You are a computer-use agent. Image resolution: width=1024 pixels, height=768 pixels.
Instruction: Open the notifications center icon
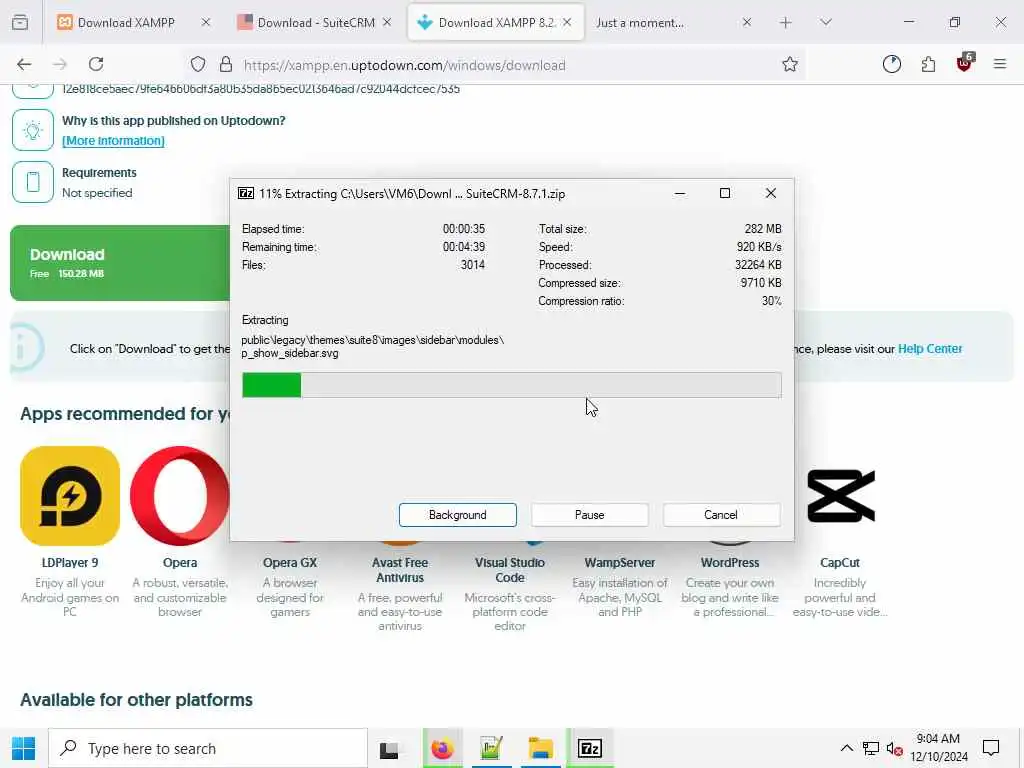[991, 748]
